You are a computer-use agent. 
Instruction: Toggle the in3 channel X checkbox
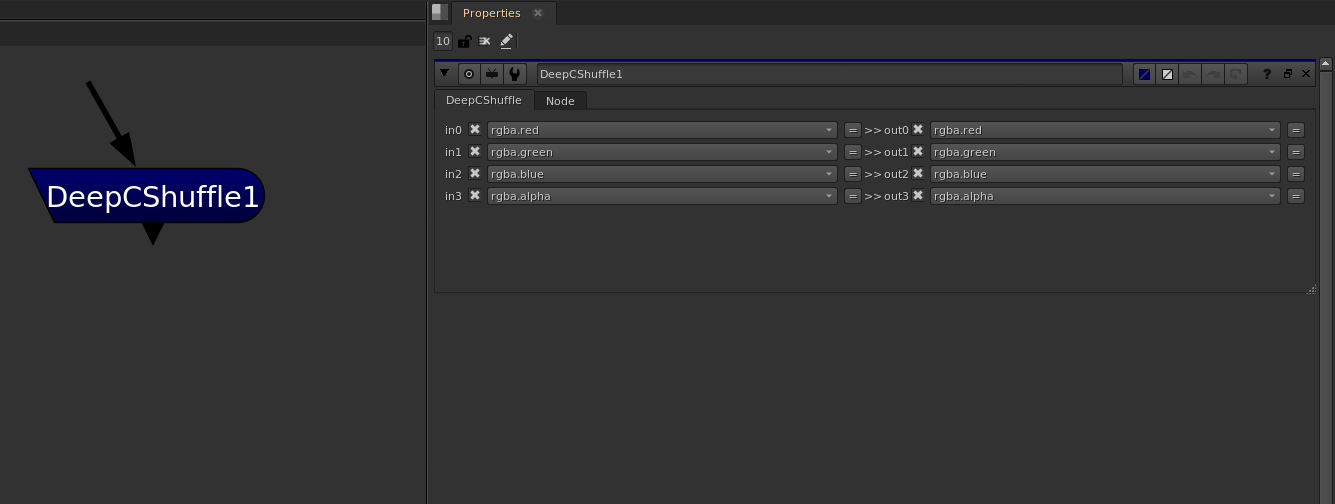[475, 196]
